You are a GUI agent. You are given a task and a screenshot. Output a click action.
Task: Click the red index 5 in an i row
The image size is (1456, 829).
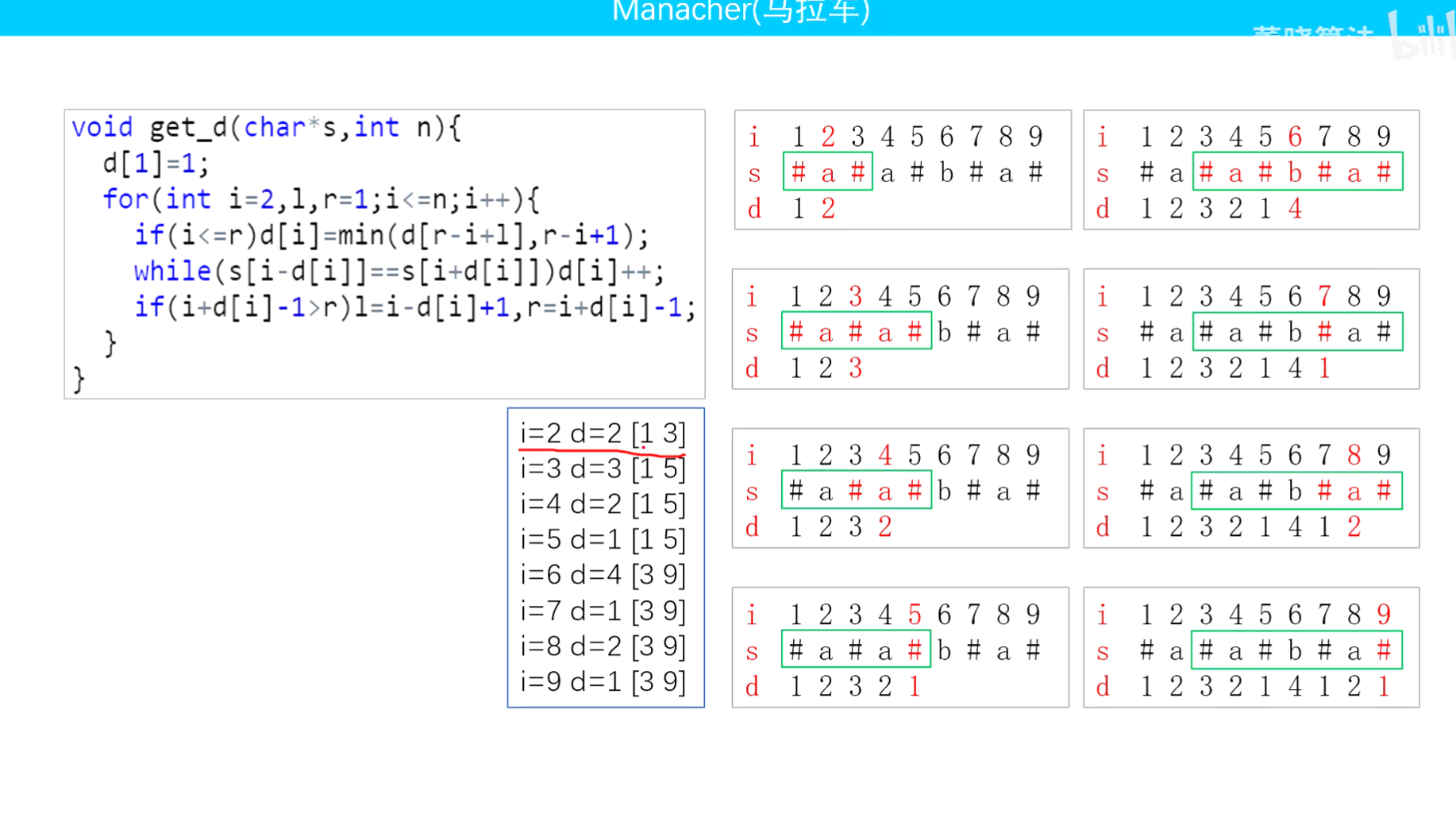(915, 615)
